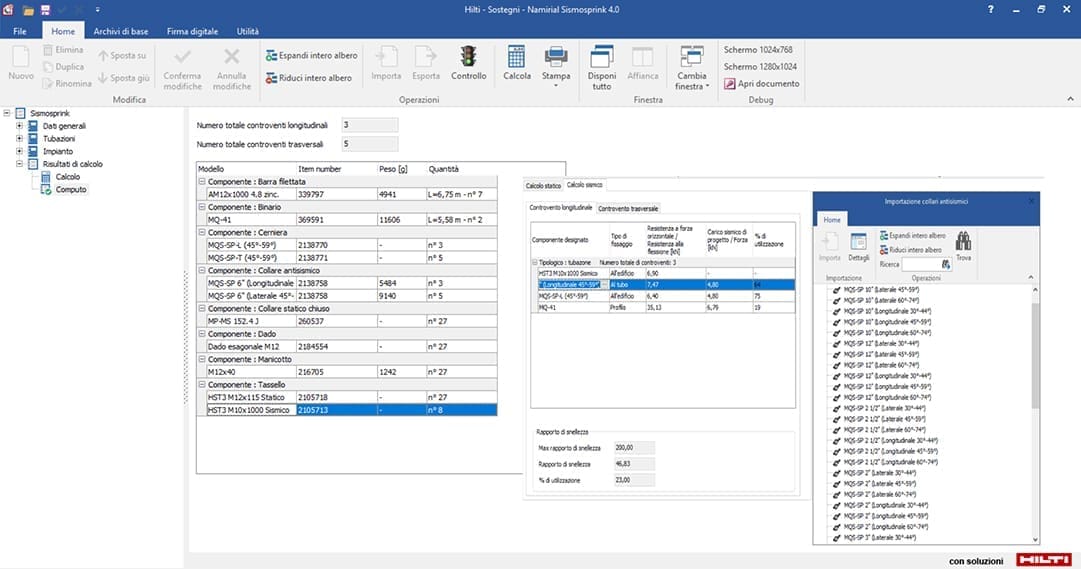The height and width of the screenshot is (569, 1081).
Task: Select the MQ-41 table row
Action: [352, 220]
